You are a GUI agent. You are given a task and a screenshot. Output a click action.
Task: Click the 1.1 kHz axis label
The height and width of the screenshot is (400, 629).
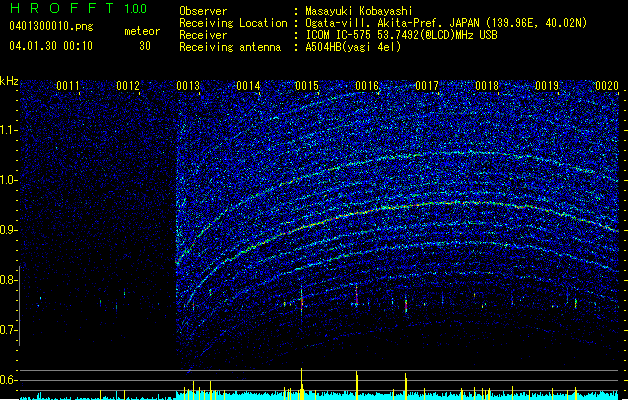[9, 130]
